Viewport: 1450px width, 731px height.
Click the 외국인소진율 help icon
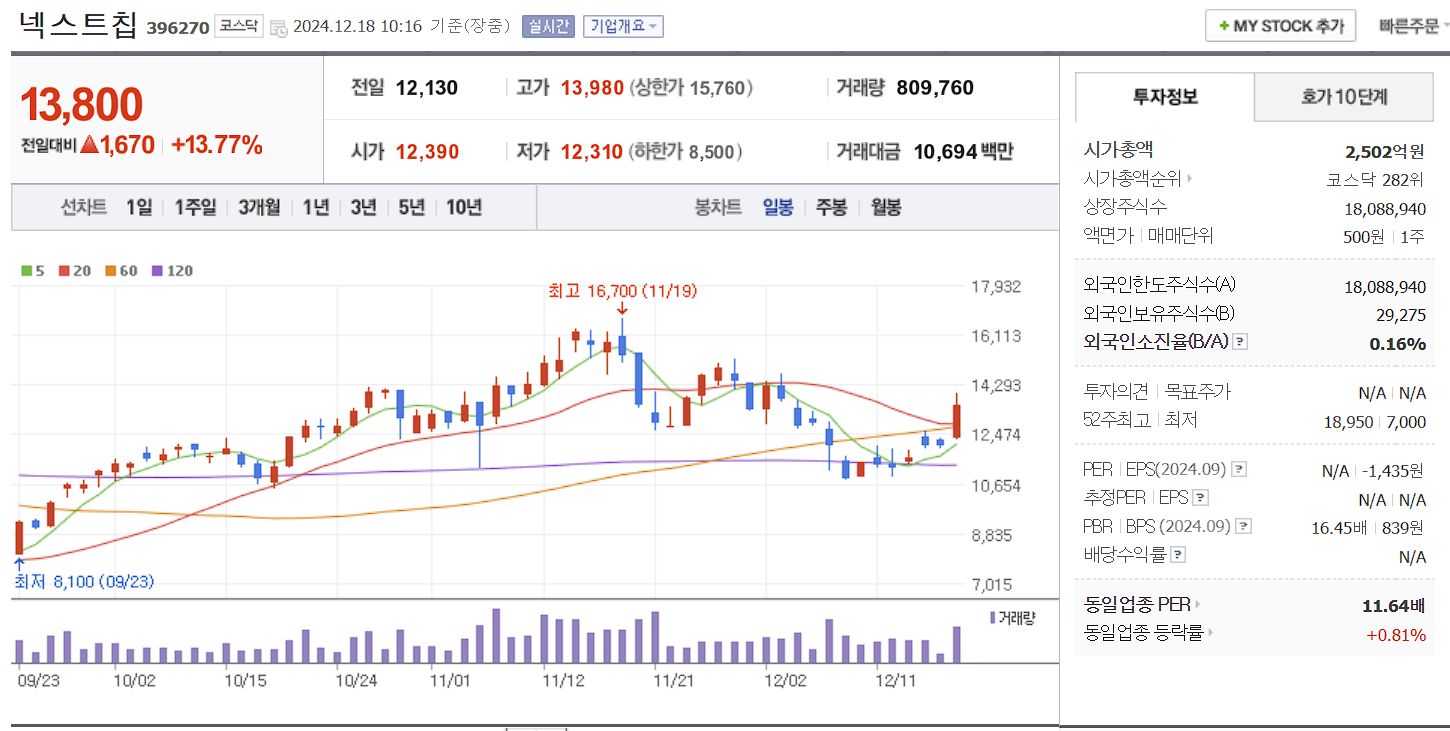1240,341
